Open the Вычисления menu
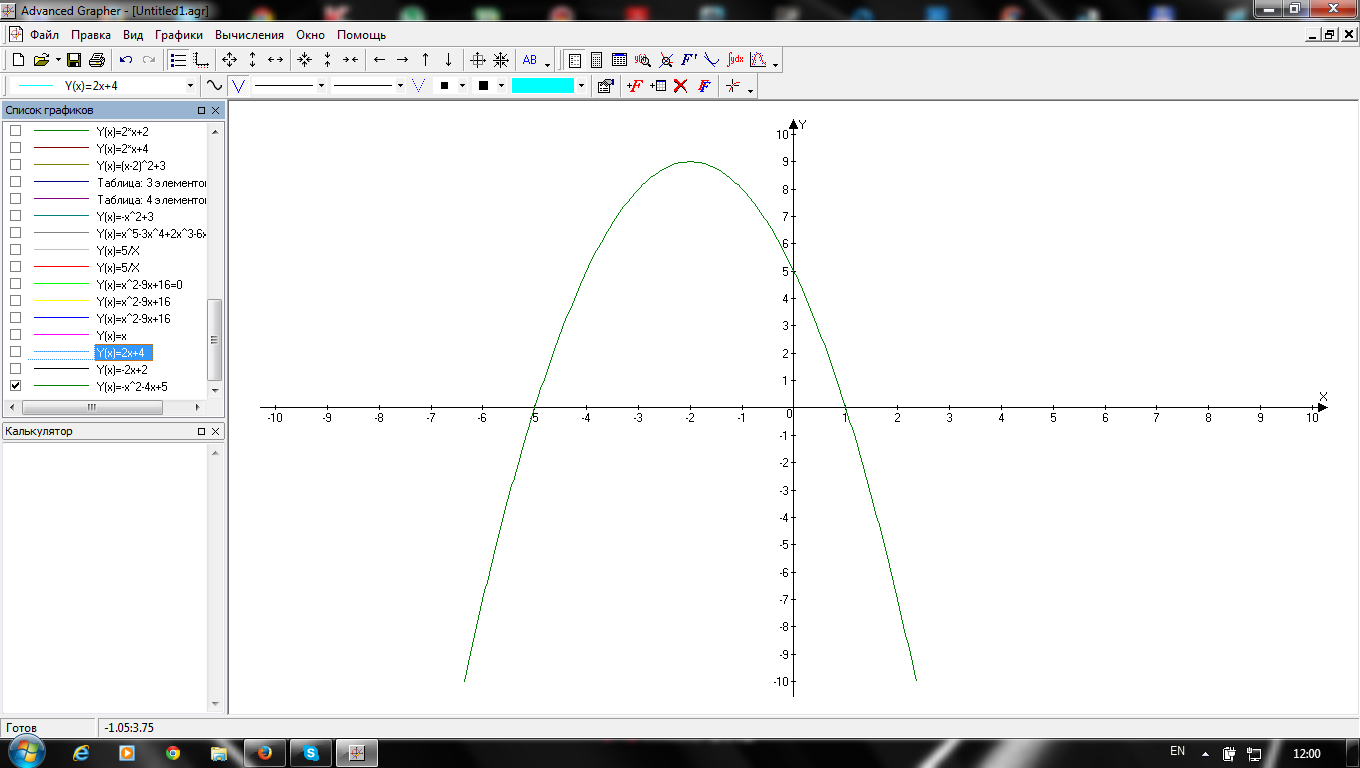 coord(249,34)
